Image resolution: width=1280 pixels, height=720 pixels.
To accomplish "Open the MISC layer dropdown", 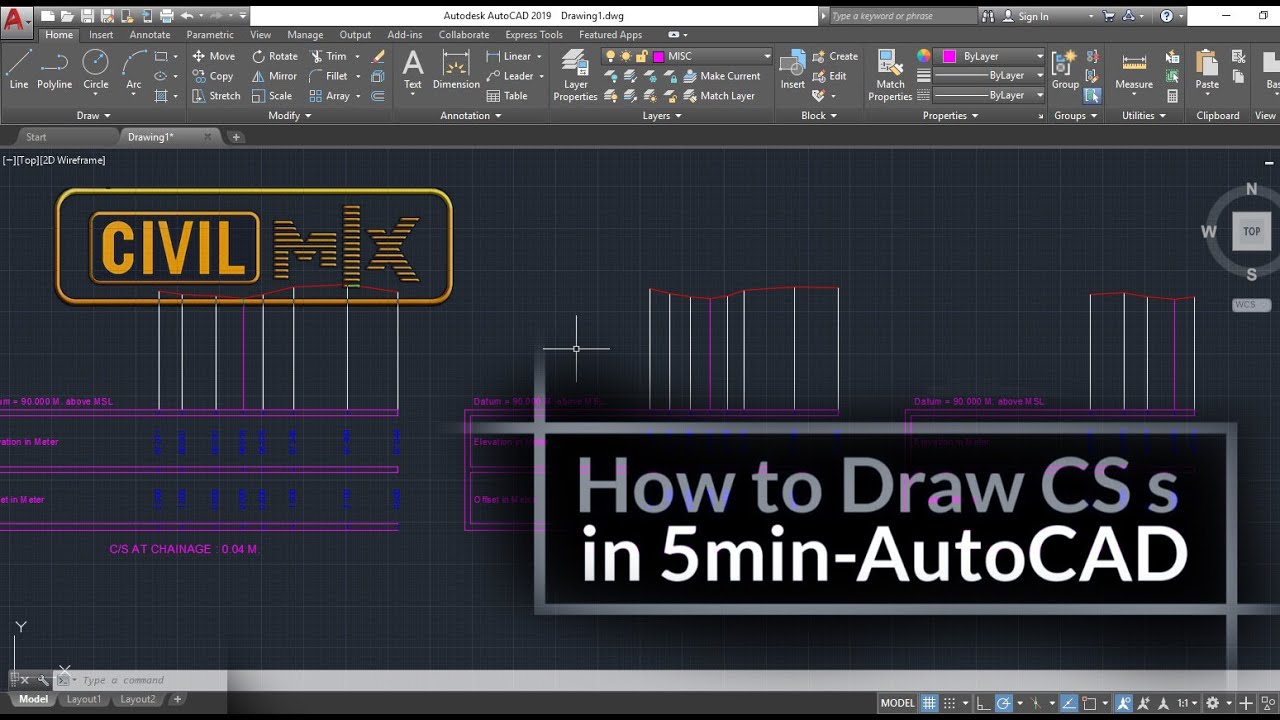I will tap(766, 56).
